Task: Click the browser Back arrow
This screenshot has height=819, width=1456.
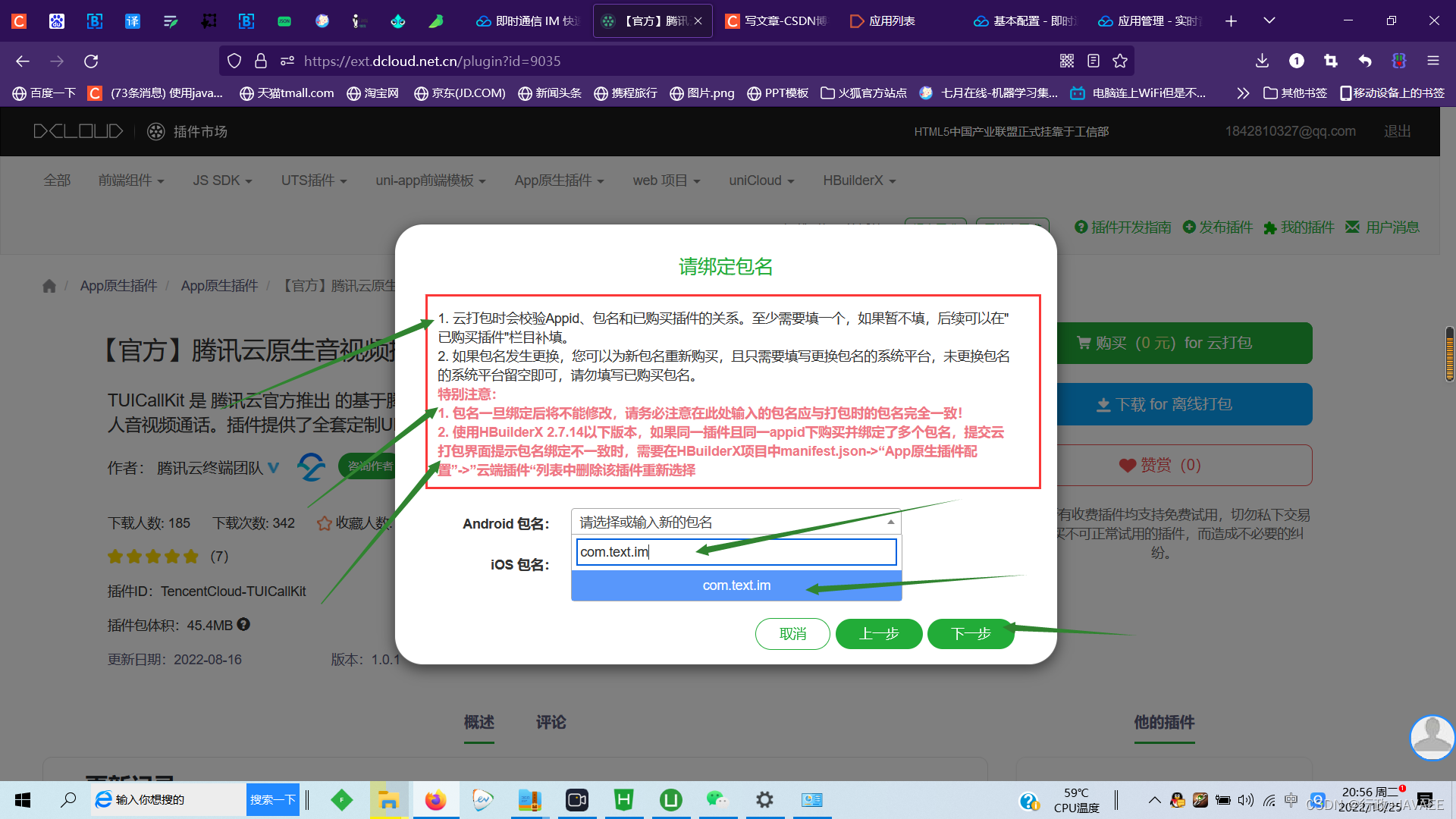Action: click(x=23, y=61)
